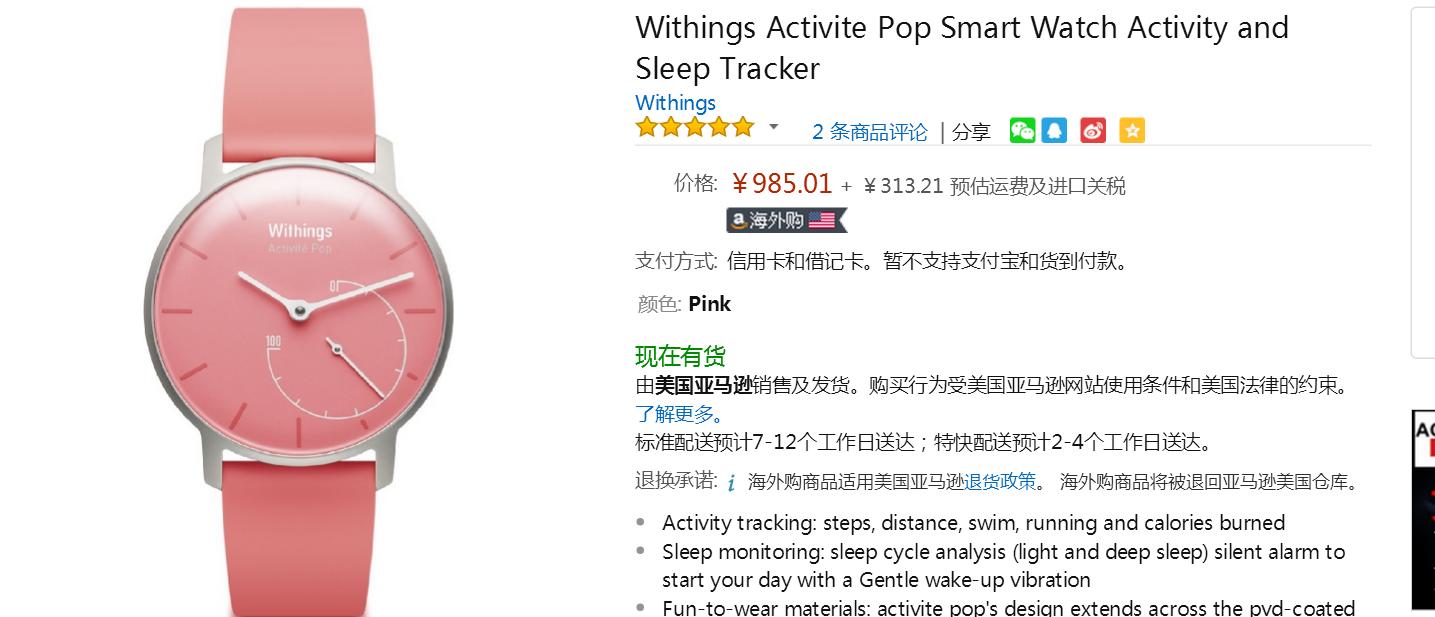Viewport: 1435px width, 617px height.
Task: Share product via WeChat icon
Action: click(1022, 130)
